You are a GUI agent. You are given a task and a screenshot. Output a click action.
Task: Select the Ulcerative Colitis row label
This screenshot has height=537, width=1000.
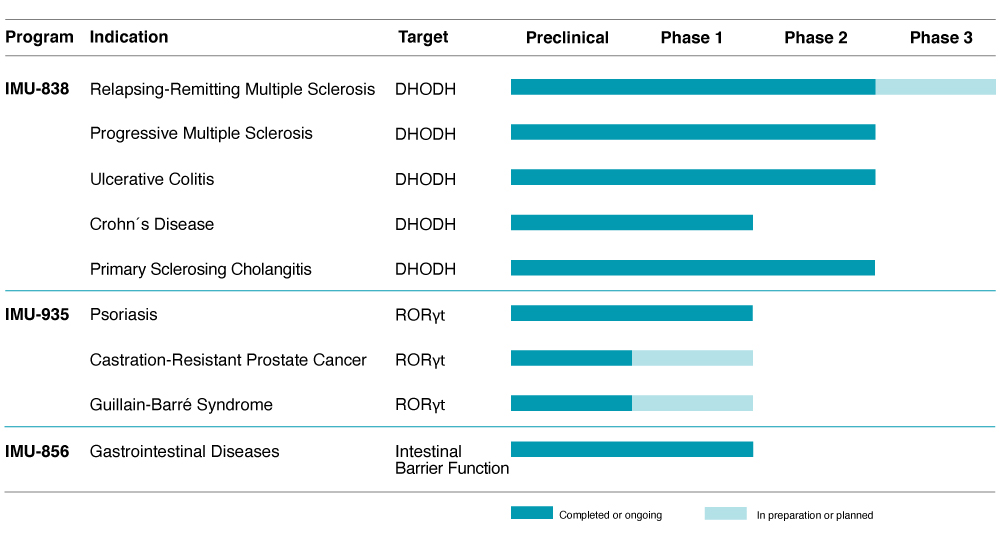click(x=152, y=180)
